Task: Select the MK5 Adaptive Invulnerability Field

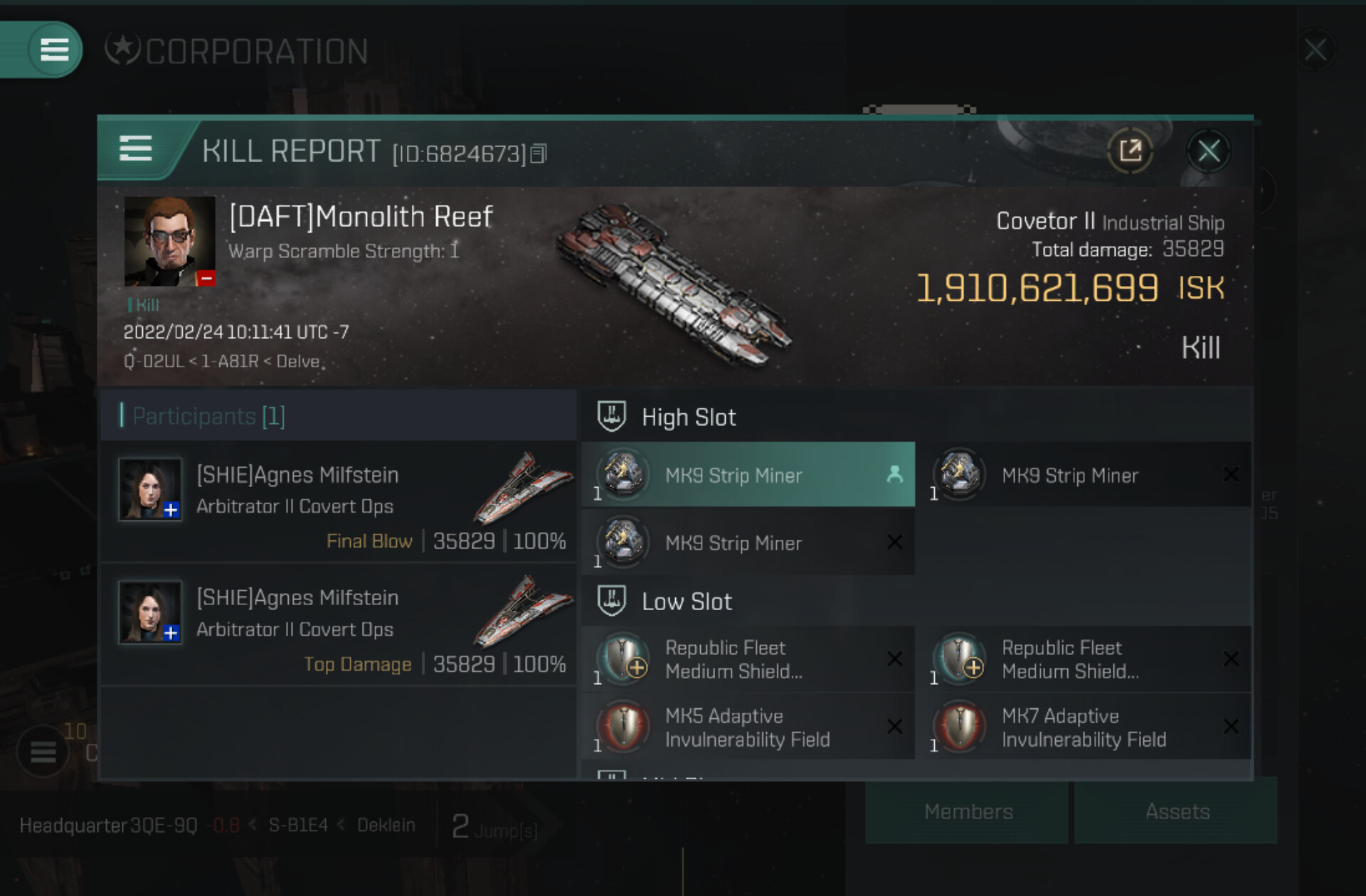Action: pyautogui.click(x=748, y=727)
